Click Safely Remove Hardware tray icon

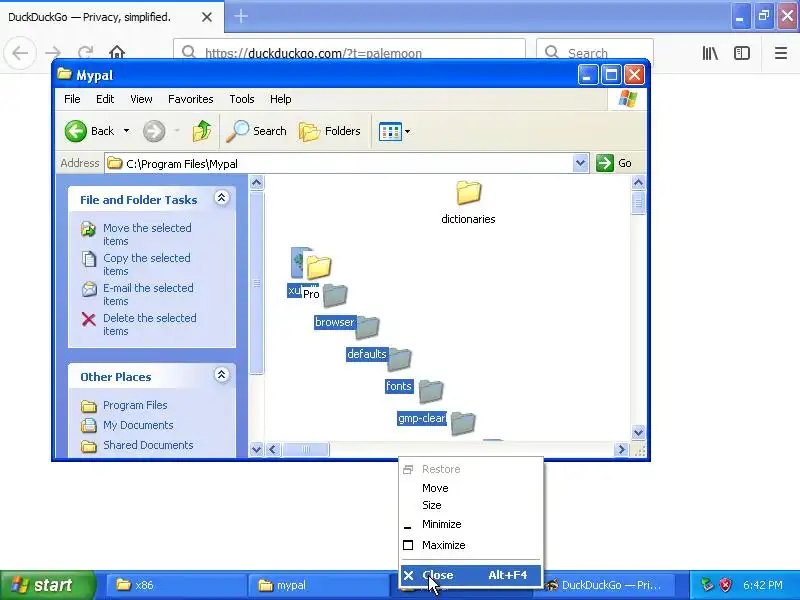[x=707, y=585]
